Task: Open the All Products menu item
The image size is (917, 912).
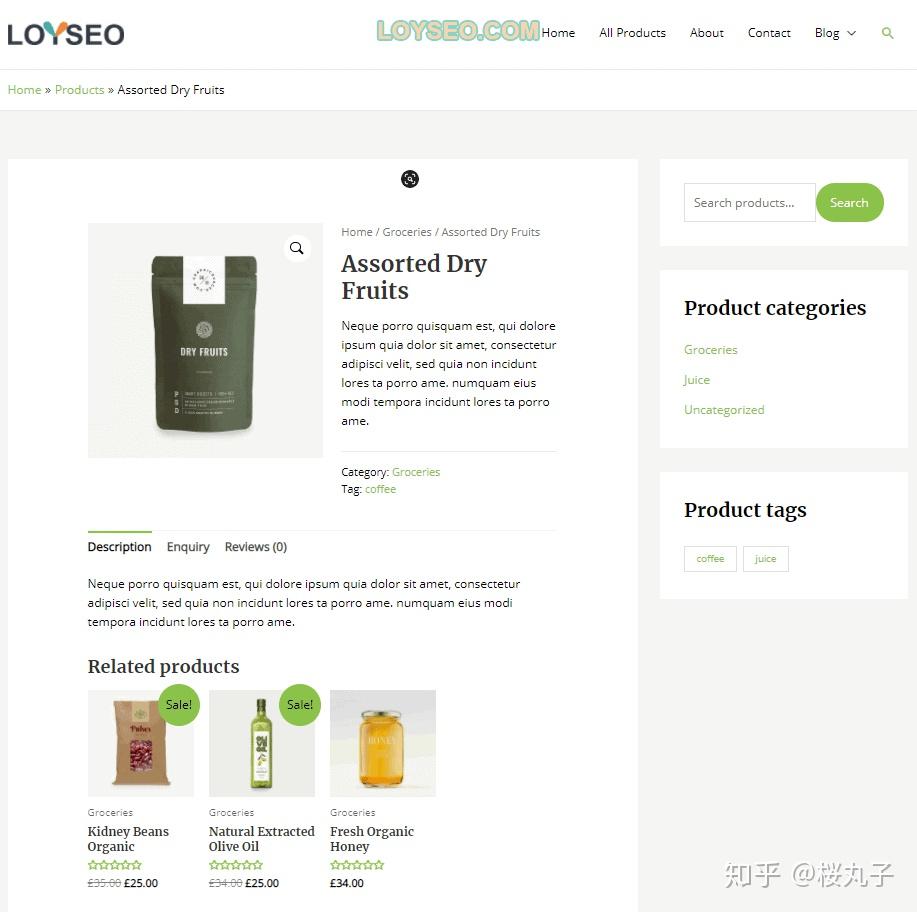Action: pos(632,33)
